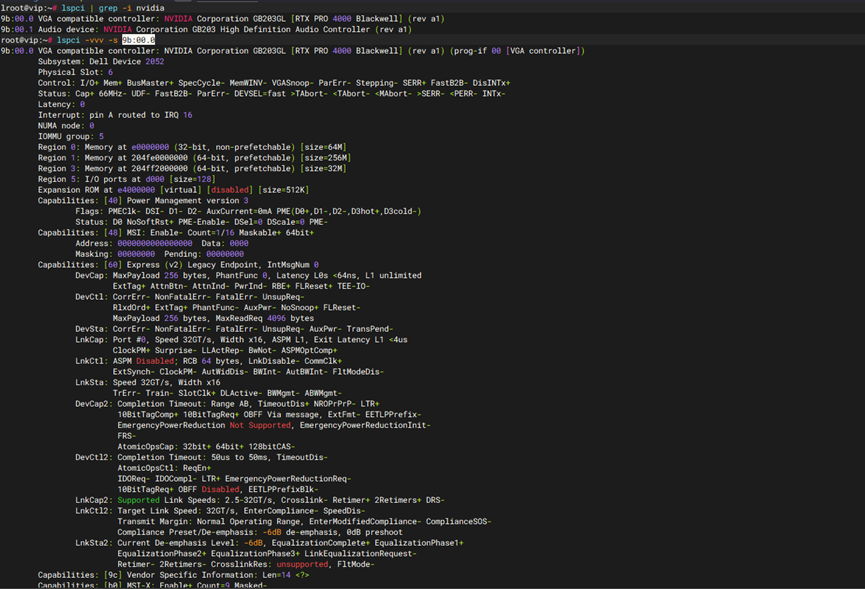865x589 pixels.
Task: Click 'Control: I/O+ Mem+ BusMaster+' line
Action: coord(274,83)
